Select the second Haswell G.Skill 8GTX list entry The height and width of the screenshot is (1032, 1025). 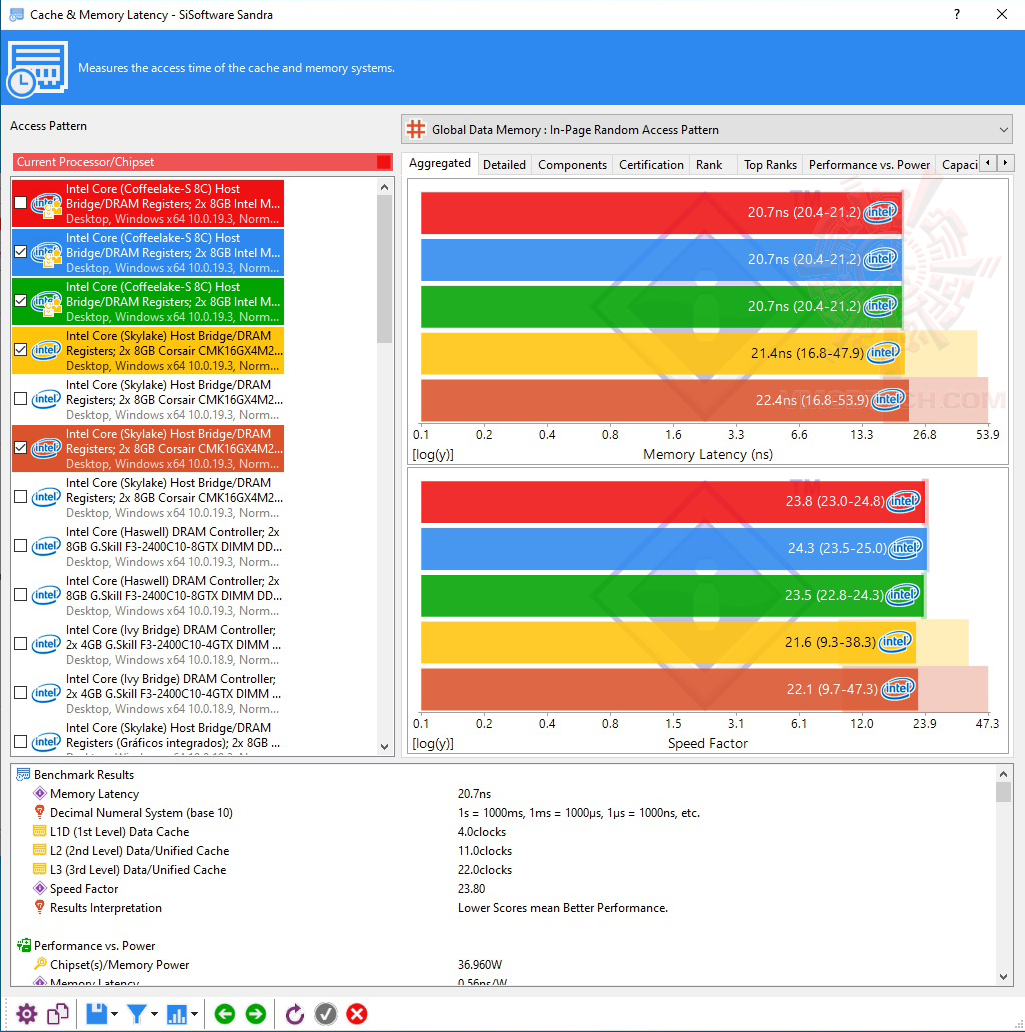148,595
